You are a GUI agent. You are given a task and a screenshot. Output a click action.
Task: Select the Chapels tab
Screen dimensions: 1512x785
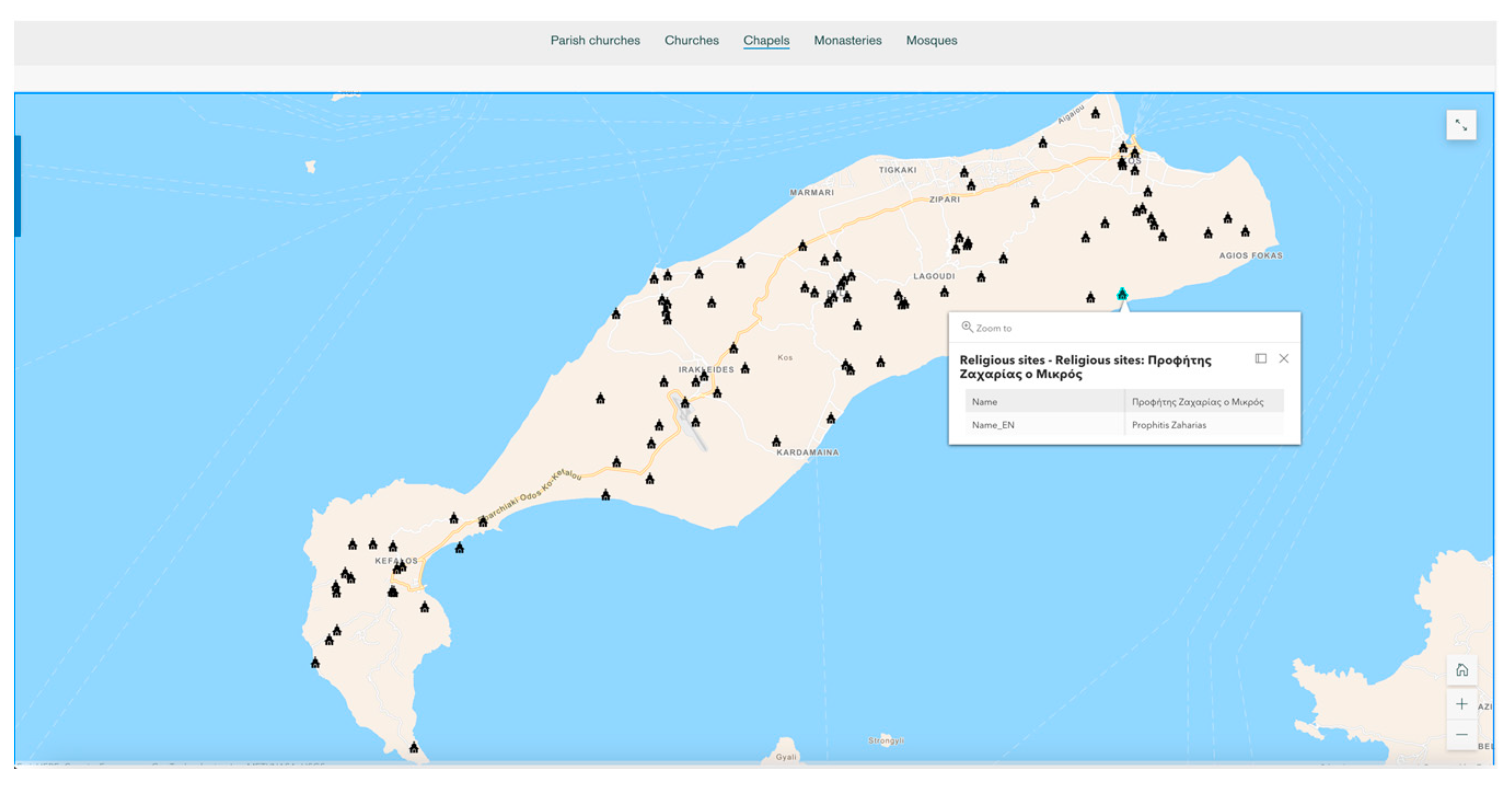coord(766,41)
